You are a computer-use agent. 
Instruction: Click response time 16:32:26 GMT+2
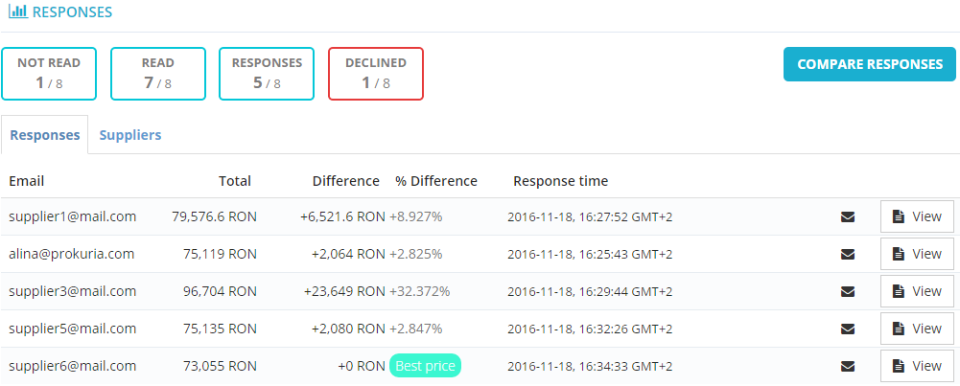pos(590,329)
